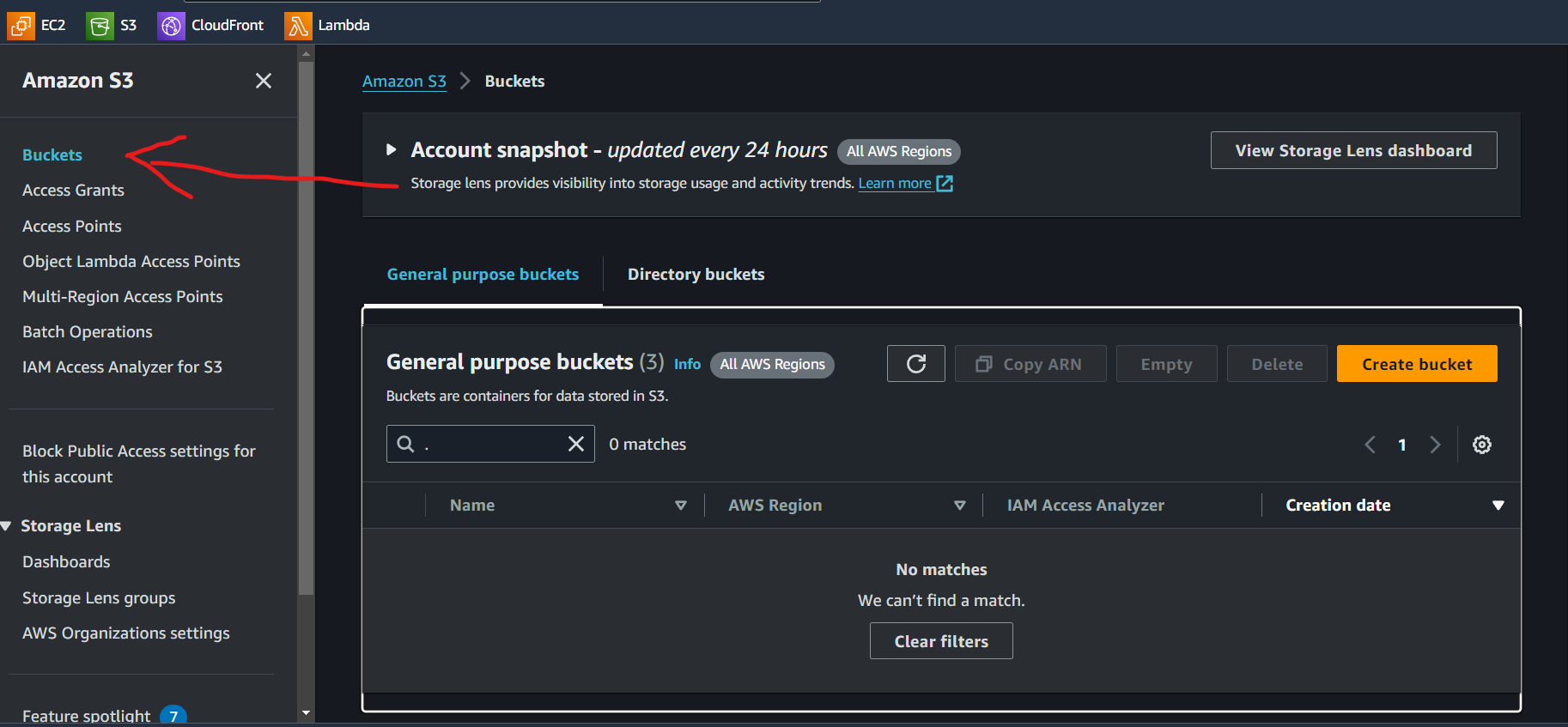Open Access Grants in the sidebar
Image resolution: width=1568 pixels, height=727 pixels.
coord(73,191)
